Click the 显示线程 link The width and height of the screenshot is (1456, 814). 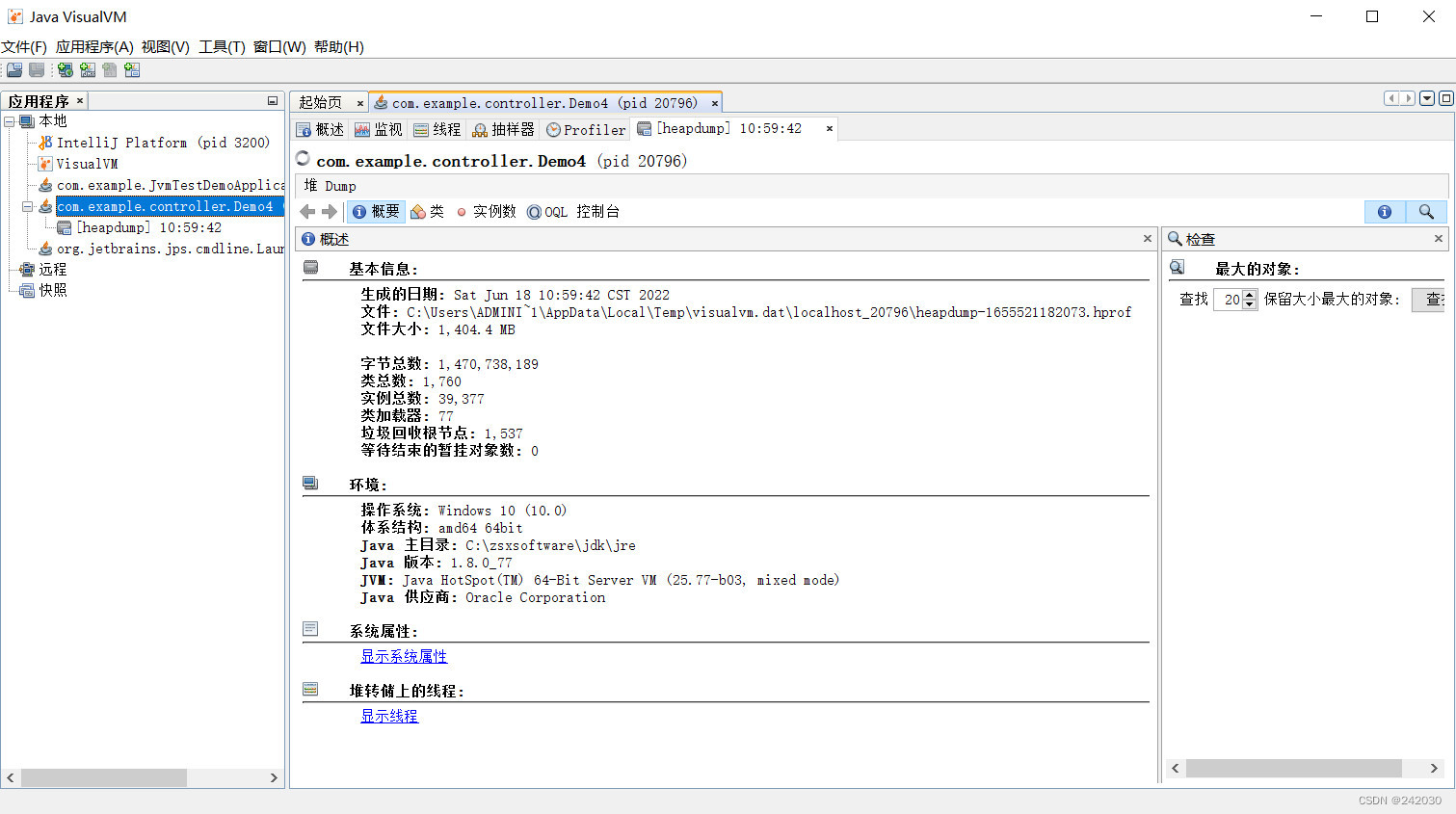pyautogui.click(x=389, y=716)
